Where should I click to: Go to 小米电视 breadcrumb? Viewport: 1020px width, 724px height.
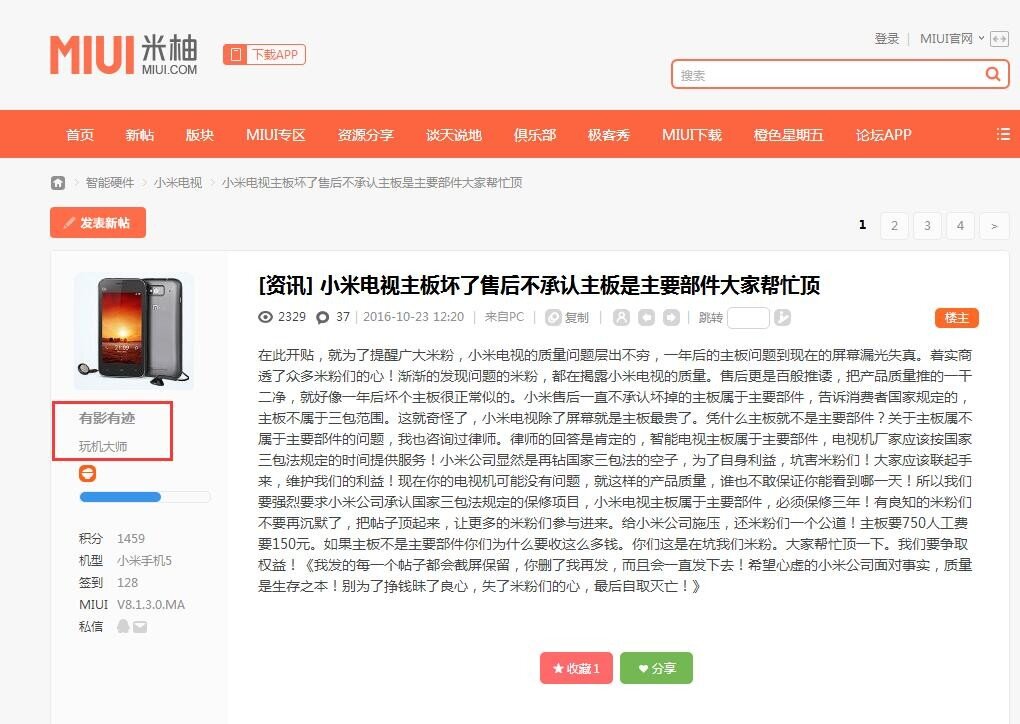178,183
